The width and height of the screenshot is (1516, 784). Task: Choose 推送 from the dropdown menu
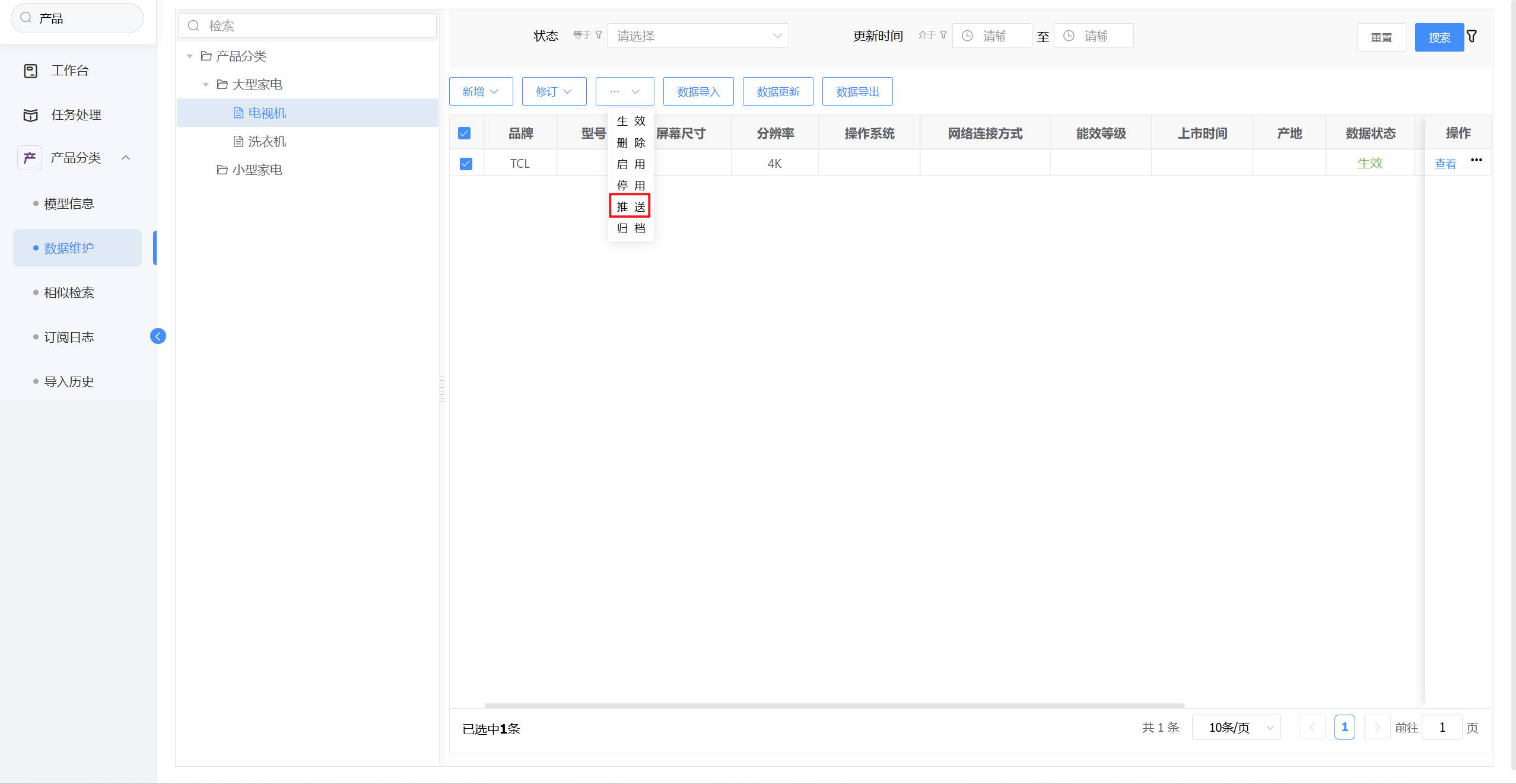pyautogui.click(x=630, y=206)
